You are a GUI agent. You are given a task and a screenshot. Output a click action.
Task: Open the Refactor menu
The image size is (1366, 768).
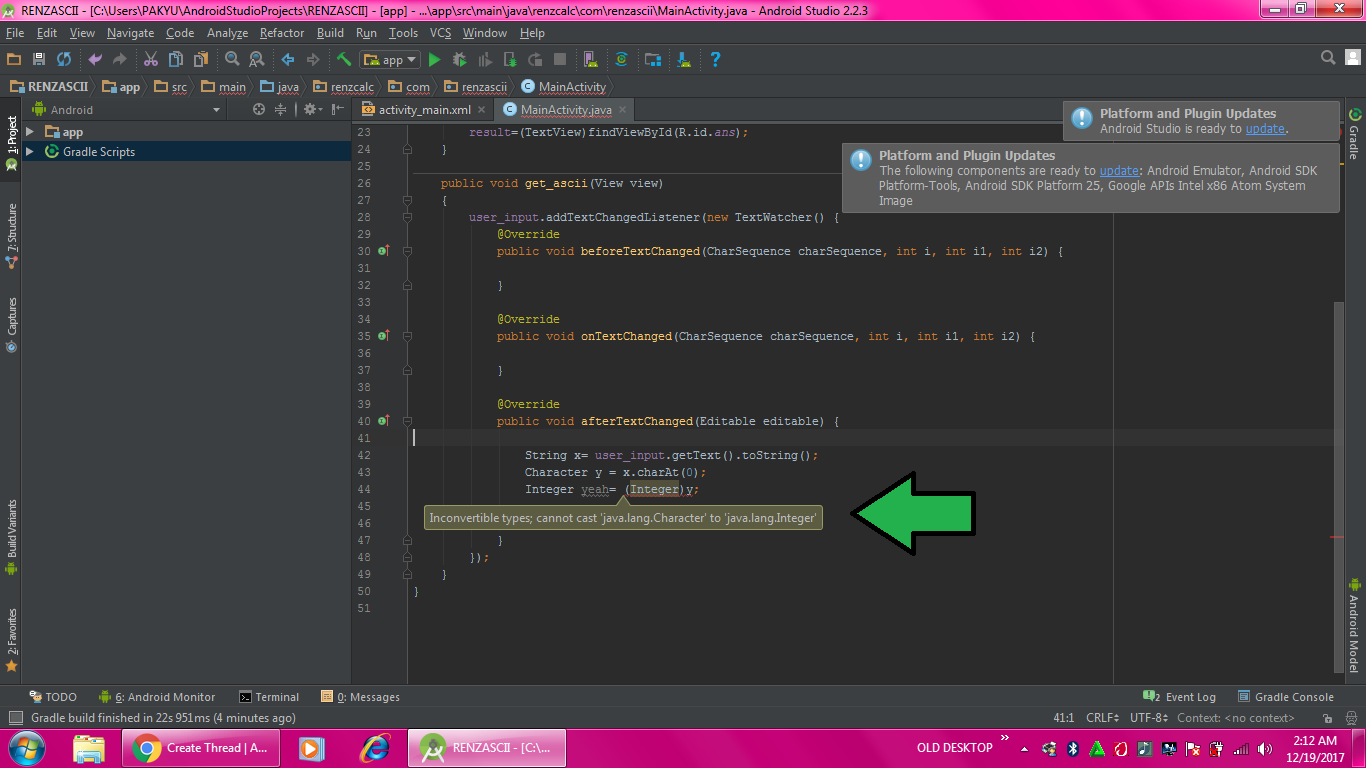click(x=281, y=33)
